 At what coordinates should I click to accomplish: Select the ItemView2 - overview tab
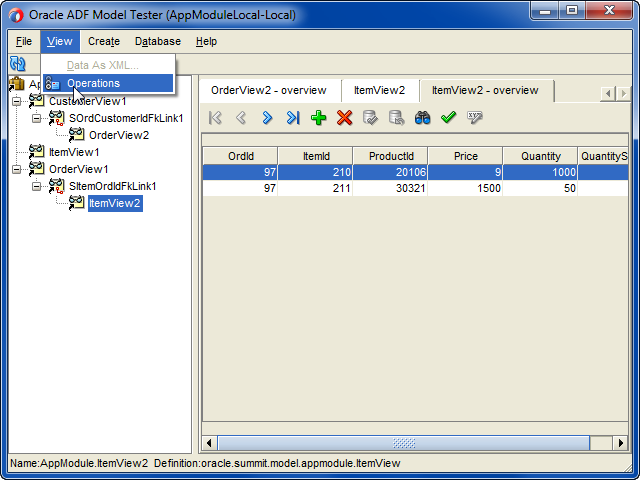point(486,90)
